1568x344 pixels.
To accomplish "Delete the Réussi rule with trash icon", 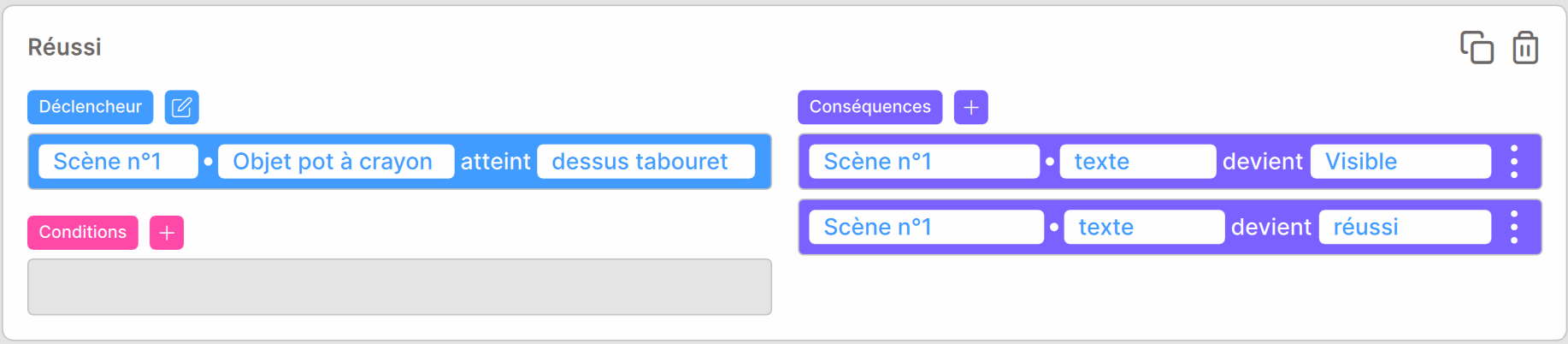I will (x=1525, y=47).
